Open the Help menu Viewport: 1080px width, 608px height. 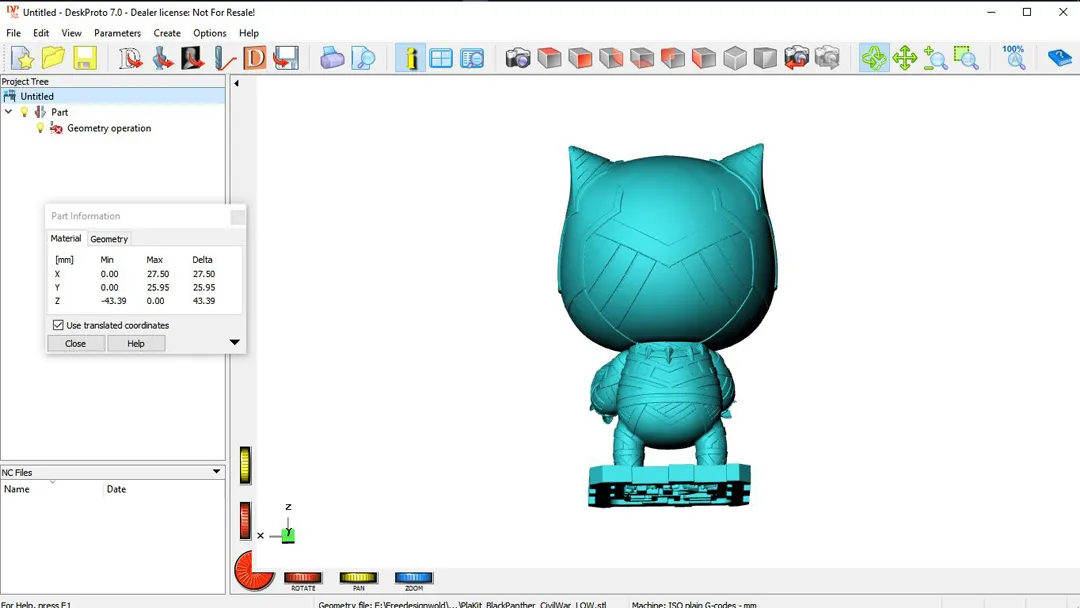point(249,33)
